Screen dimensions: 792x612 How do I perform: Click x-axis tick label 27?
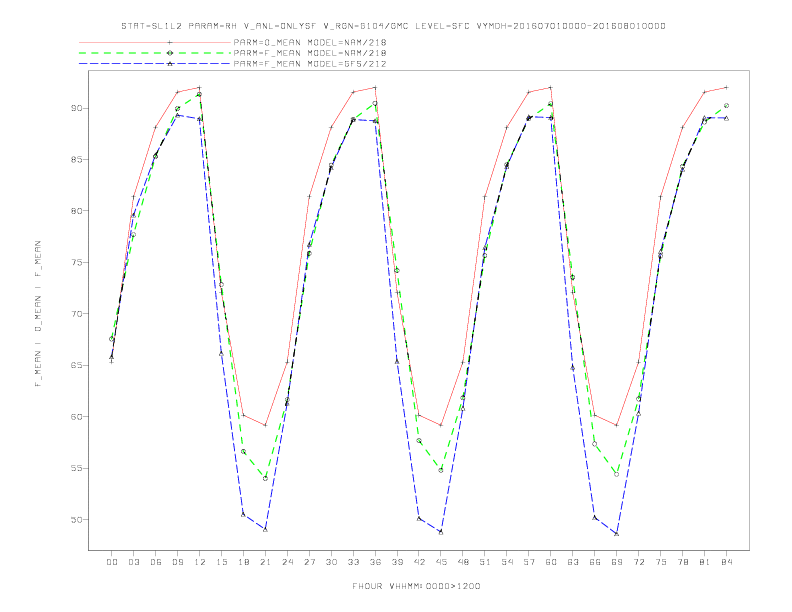pyautogui.click(x=309, y=562)
